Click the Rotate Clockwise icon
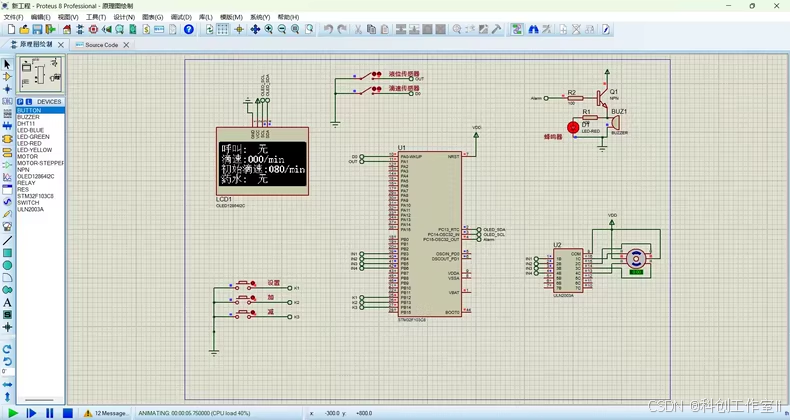The height and width of the screenshot is (420, 790). (7, 349)
